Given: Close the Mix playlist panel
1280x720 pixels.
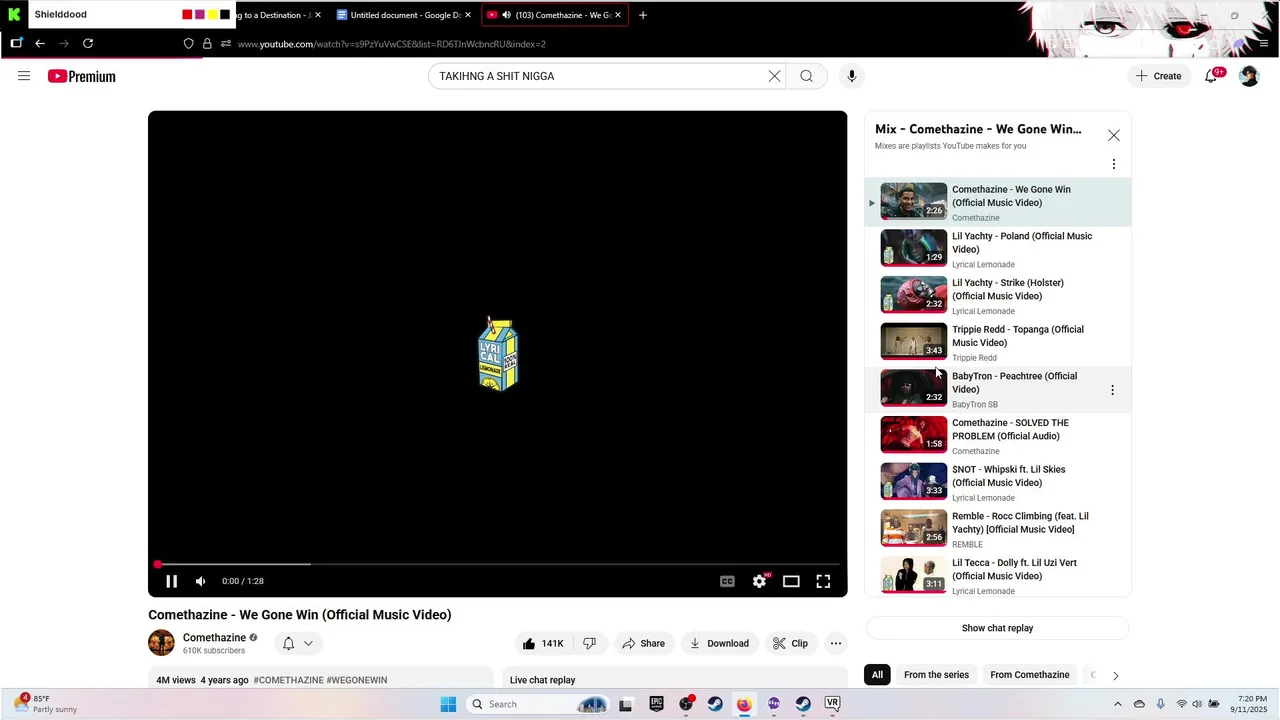Looking at the screenshot, I should point(1113,135).
